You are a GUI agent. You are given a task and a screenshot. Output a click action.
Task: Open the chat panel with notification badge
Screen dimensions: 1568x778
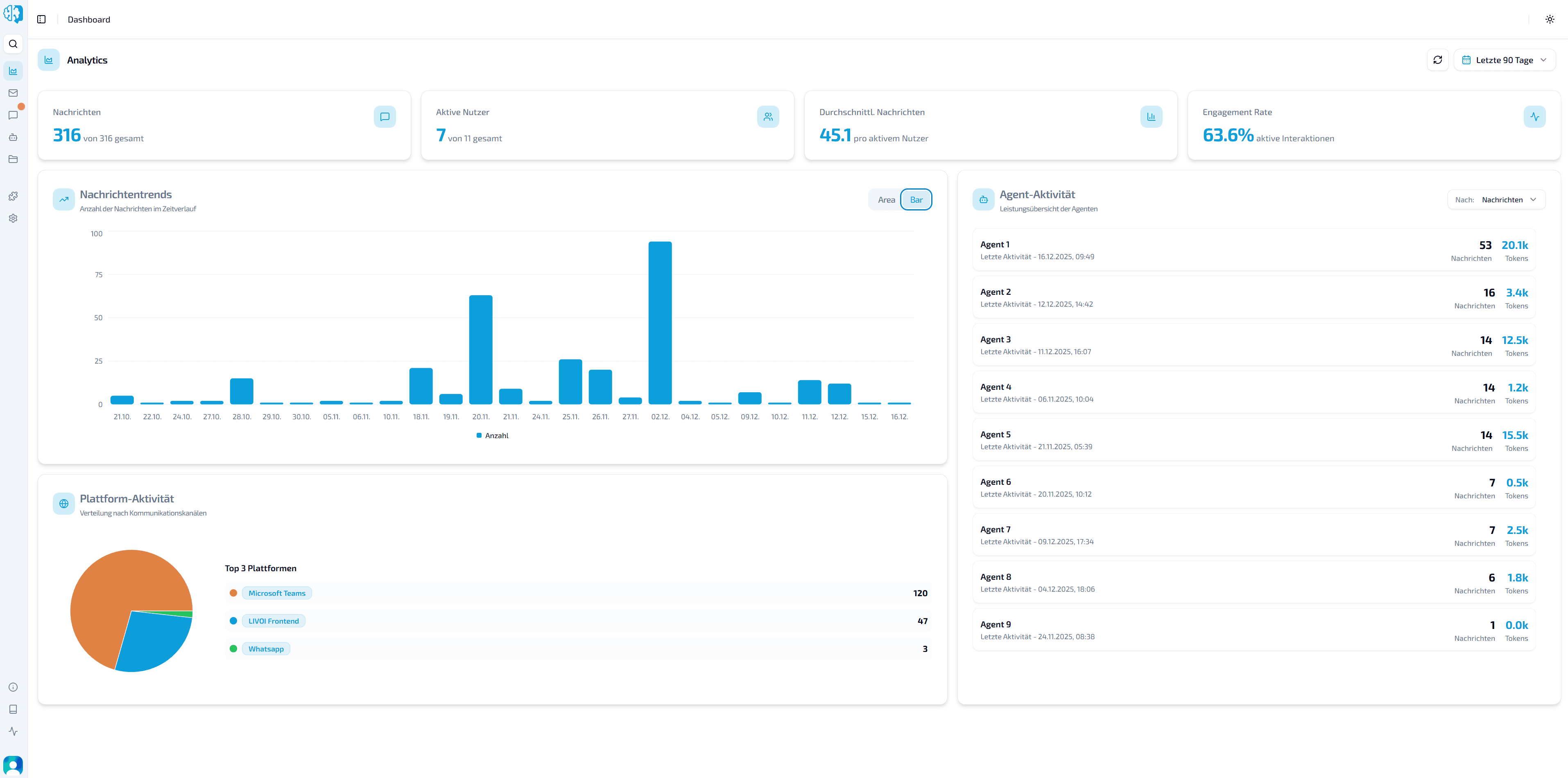coord(13,115)
